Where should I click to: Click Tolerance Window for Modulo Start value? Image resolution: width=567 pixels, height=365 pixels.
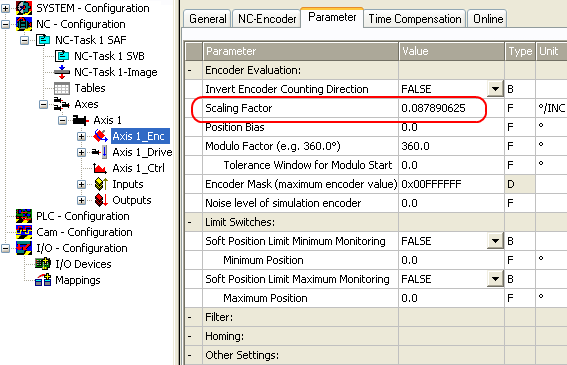coord(452,165)
